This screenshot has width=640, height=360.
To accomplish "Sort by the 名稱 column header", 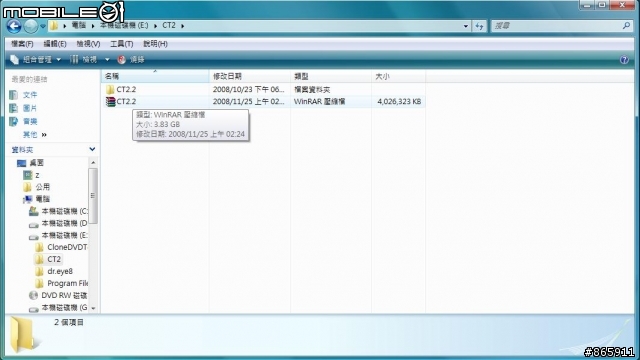I will pyautogui.click(x=155, y=76).
